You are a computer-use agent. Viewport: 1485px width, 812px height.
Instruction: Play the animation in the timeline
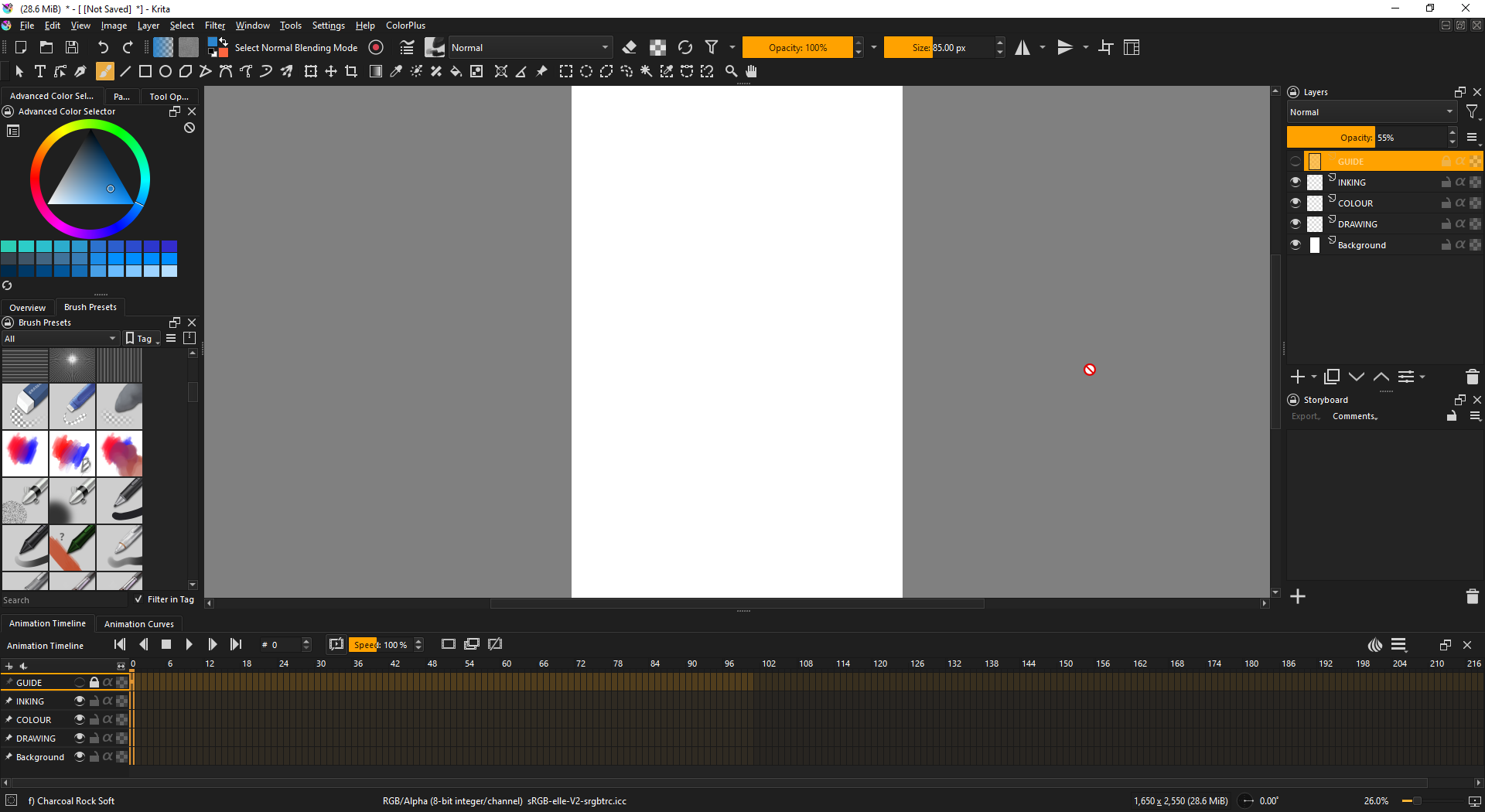(189, 644)
